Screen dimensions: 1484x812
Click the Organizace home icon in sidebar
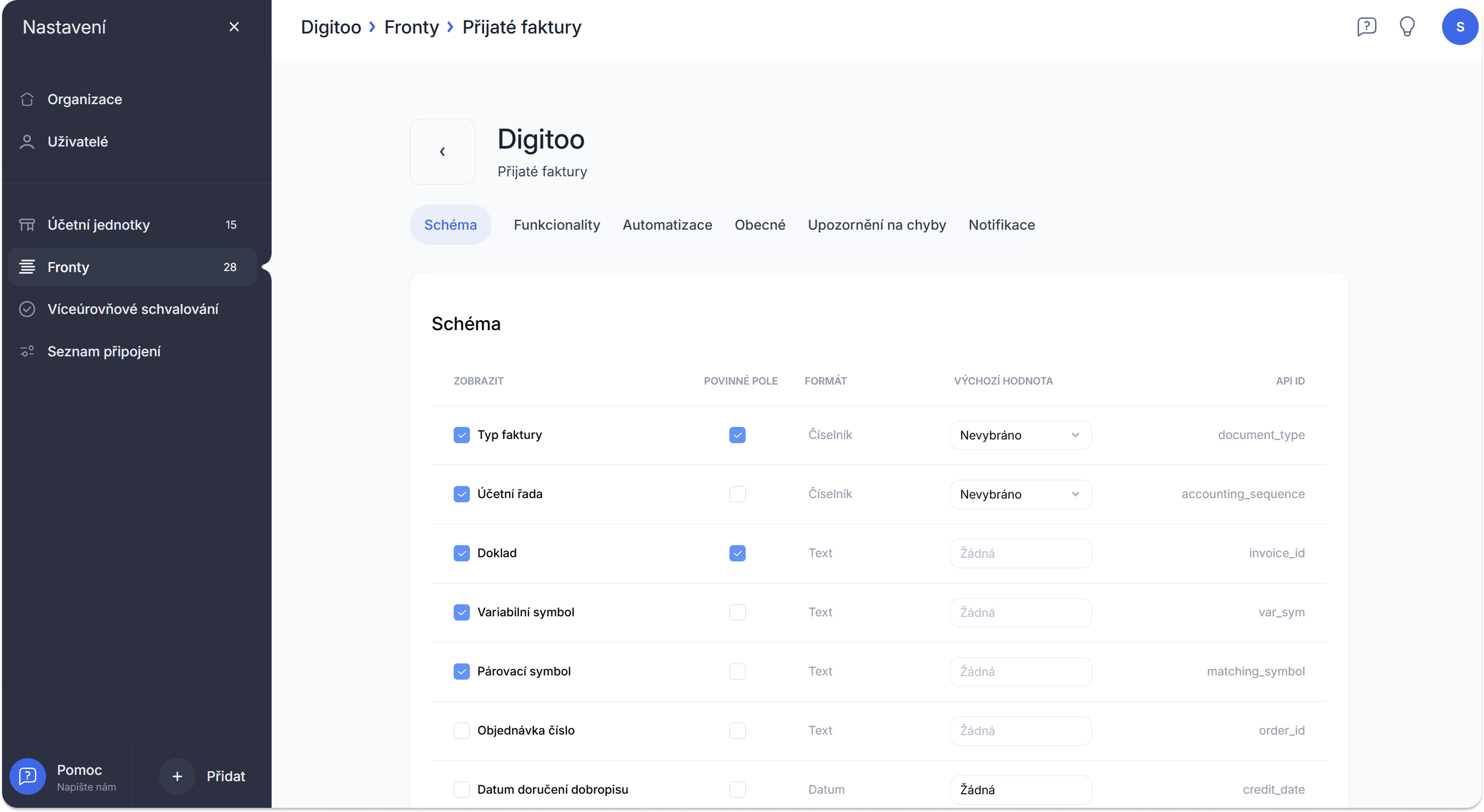click(x=27, y=99)
